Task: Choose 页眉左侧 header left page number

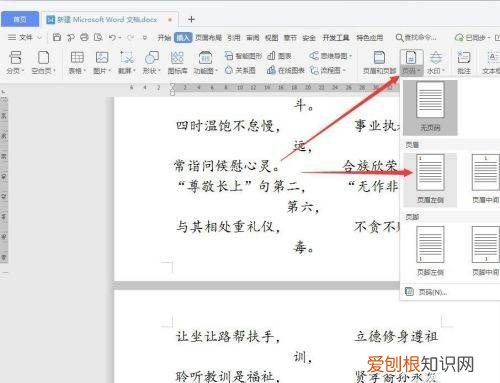Action: [x=430, y=180]
